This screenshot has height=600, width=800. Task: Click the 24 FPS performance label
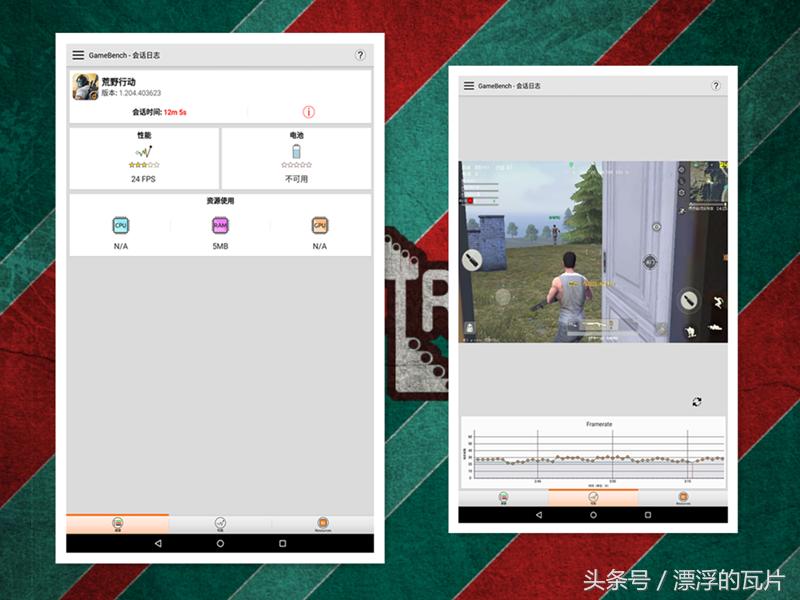tap(144, 179)
